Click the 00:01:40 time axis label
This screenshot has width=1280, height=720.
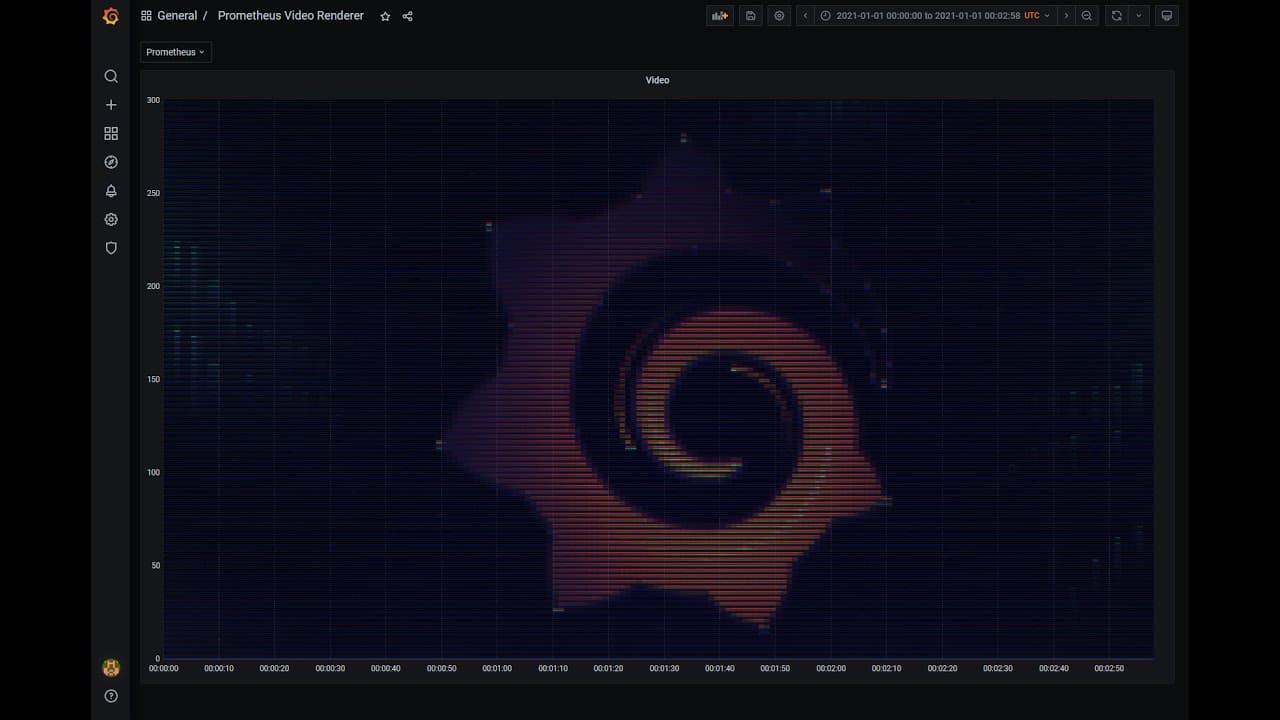pyautogui.click(x=719, y=668)
